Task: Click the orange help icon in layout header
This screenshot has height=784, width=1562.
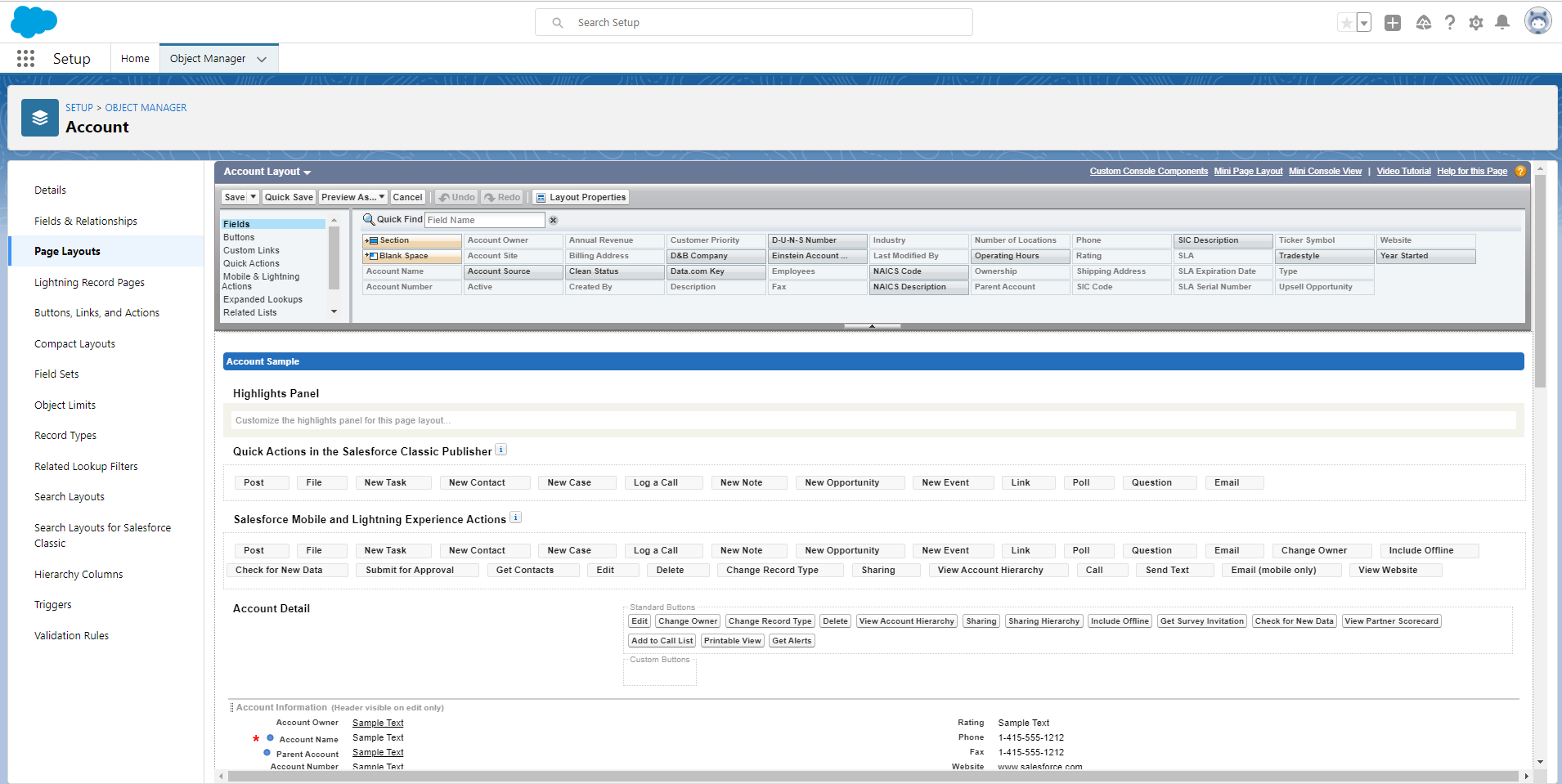Action: click(1520, 172)
